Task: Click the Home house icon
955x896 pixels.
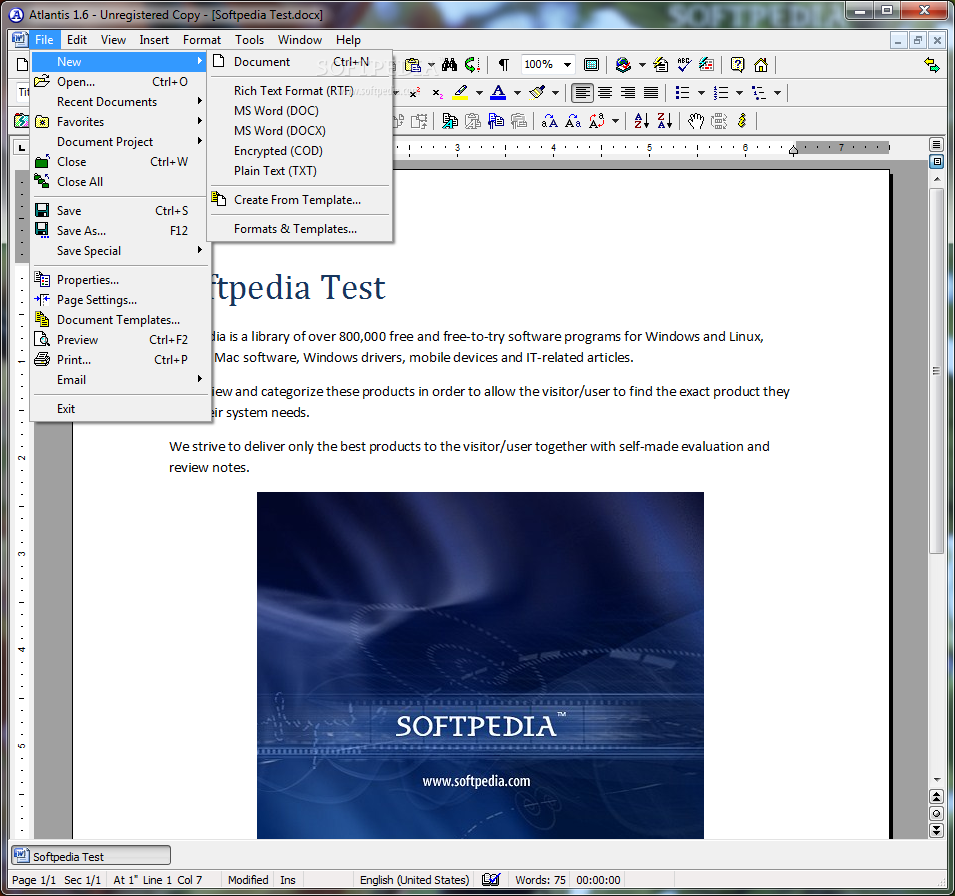Action: pyautogui.click(x=761, y=65)
